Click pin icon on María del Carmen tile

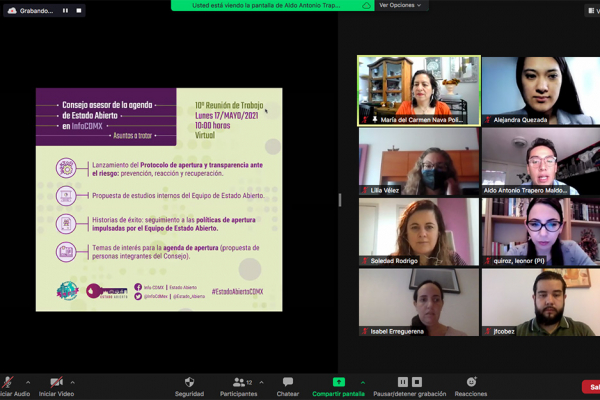pos(375,120)
